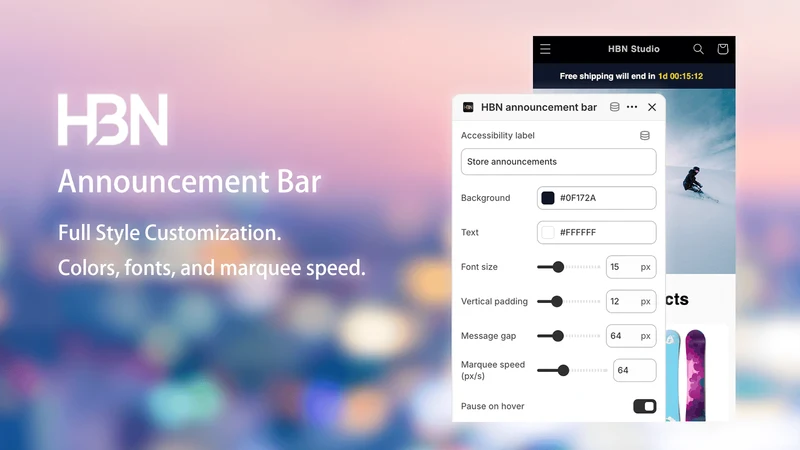Click the #0F172A background hex field

(x=596, y=198)
